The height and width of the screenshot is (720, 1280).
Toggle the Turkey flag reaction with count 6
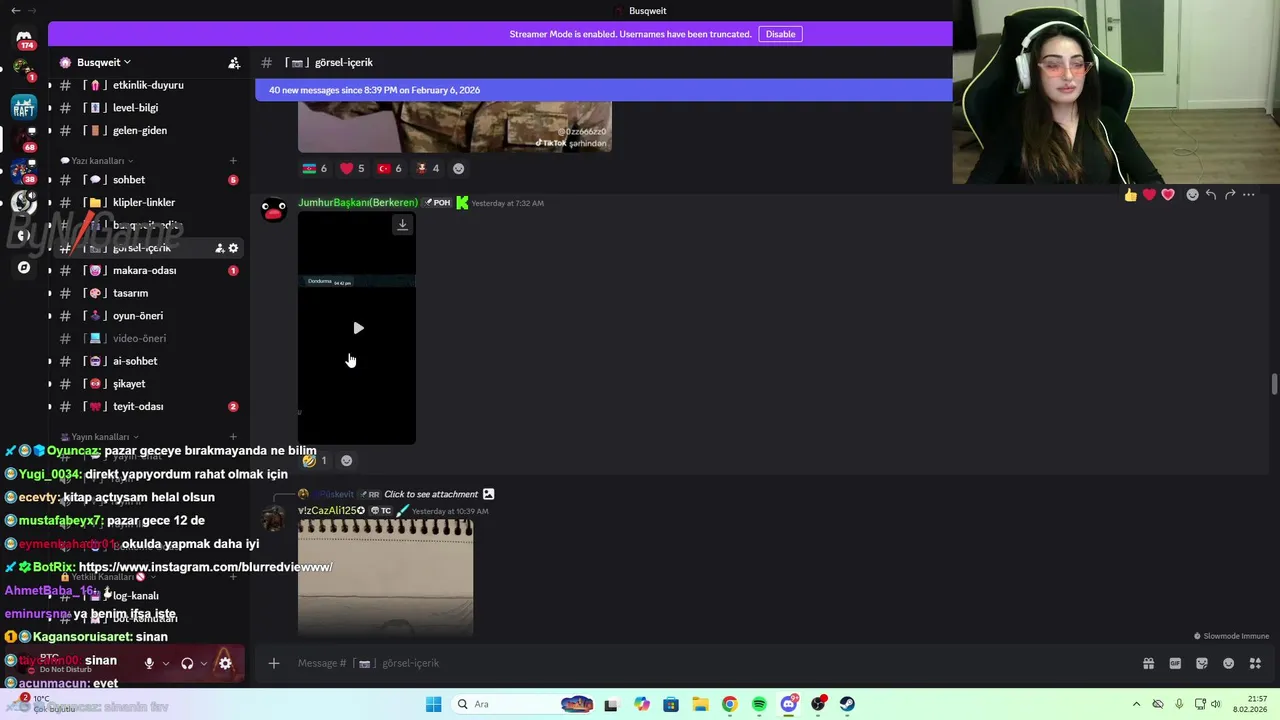pyautogui.click(x=390, y=169)
